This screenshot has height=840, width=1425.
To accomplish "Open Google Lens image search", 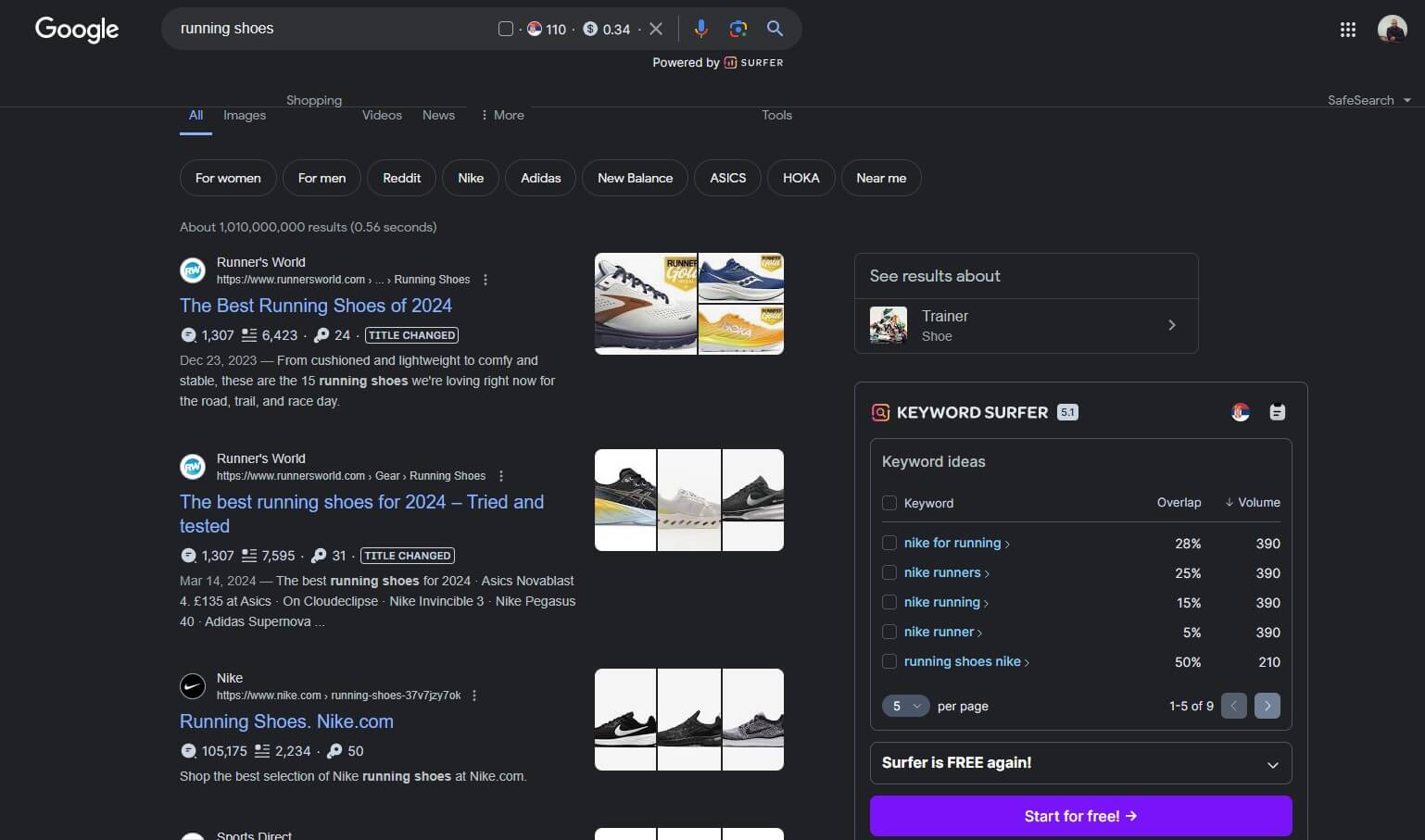I will [x=738, y=29].
